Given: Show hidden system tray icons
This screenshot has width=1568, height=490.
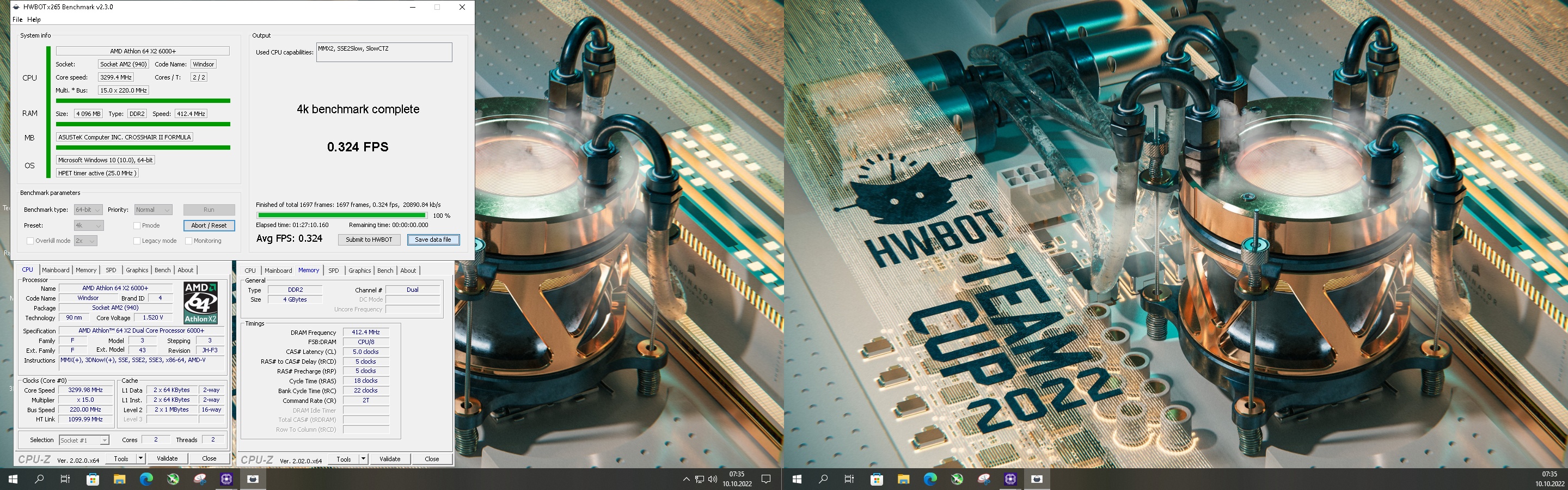Looking at the screenshot, I should tap(686, 479).
